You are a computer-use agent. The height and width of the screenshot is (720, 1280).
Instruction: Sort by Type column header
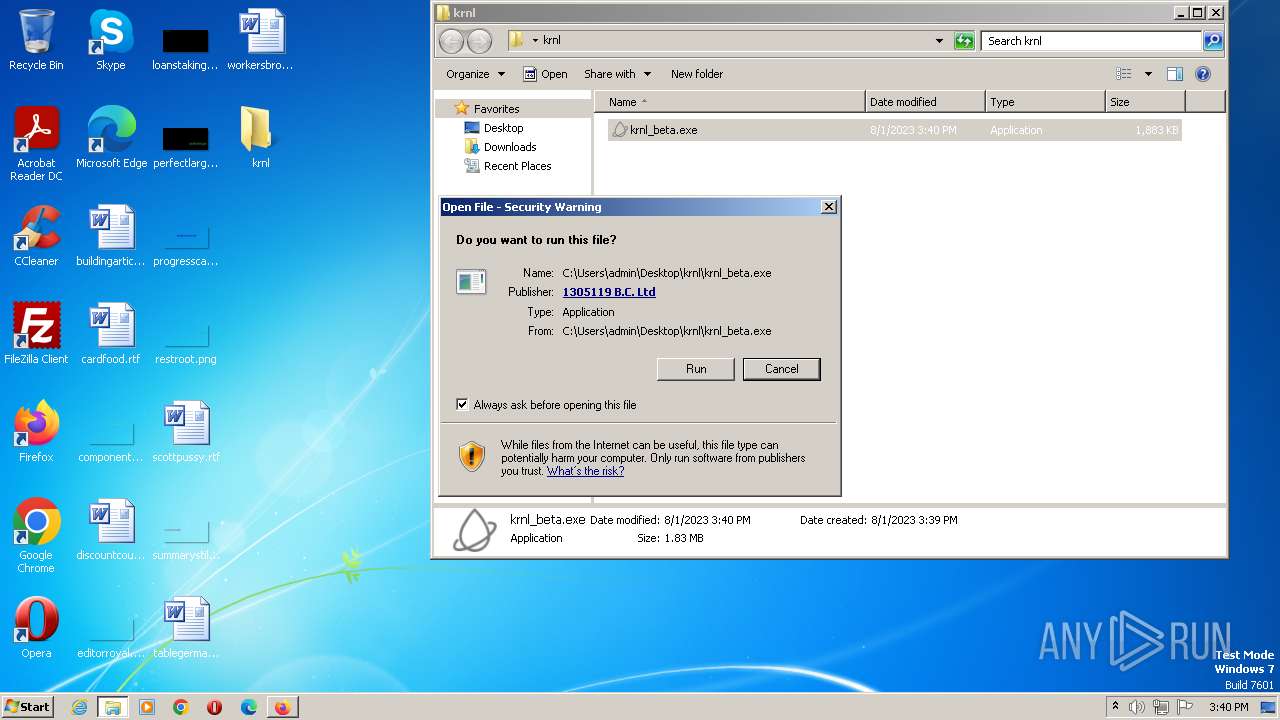pos(1045,102)
